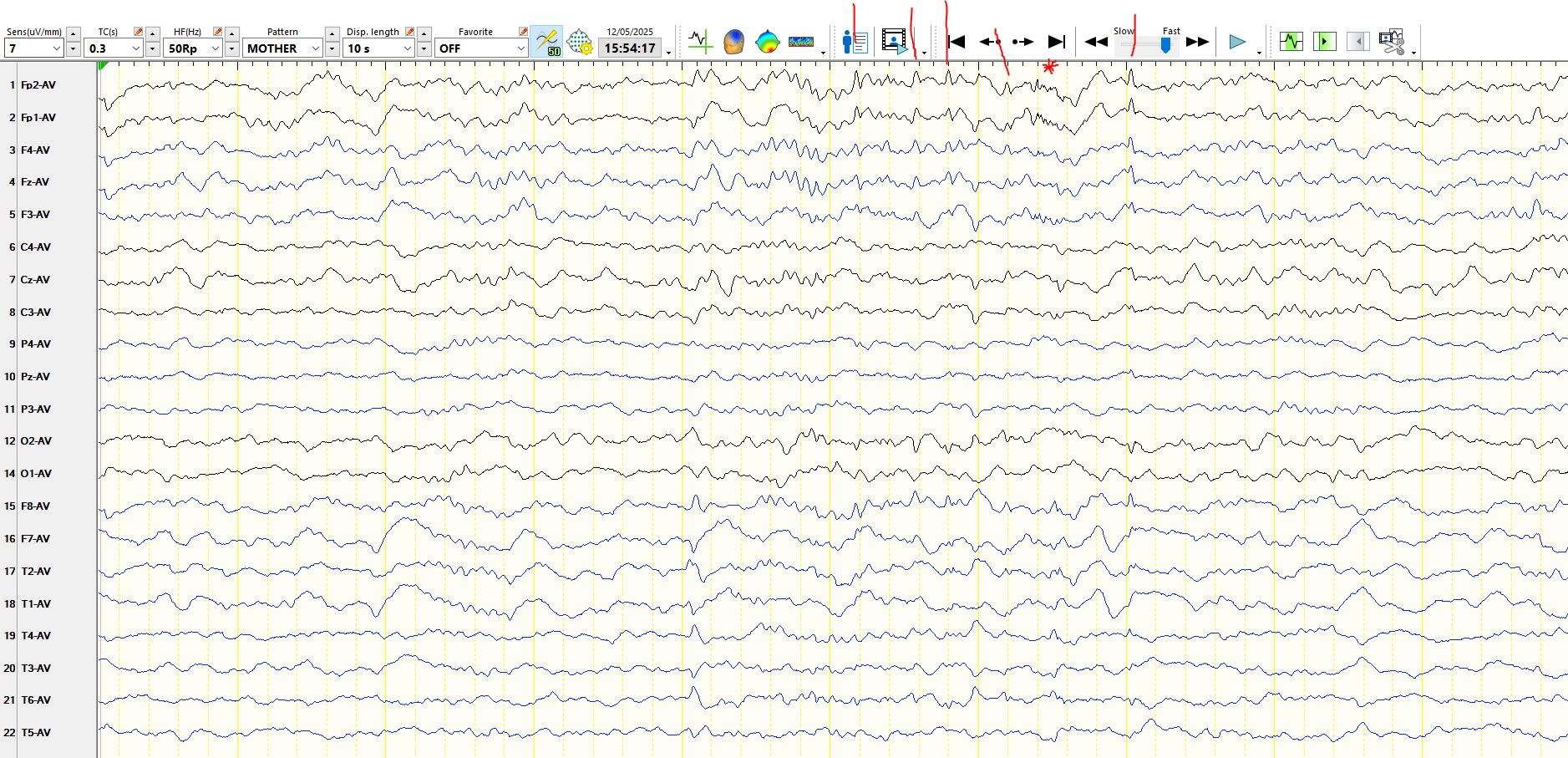This screenshot has width=1568, height=758.
Task: Edit the TC(s) time constant setting
Action: click(139, 32)
